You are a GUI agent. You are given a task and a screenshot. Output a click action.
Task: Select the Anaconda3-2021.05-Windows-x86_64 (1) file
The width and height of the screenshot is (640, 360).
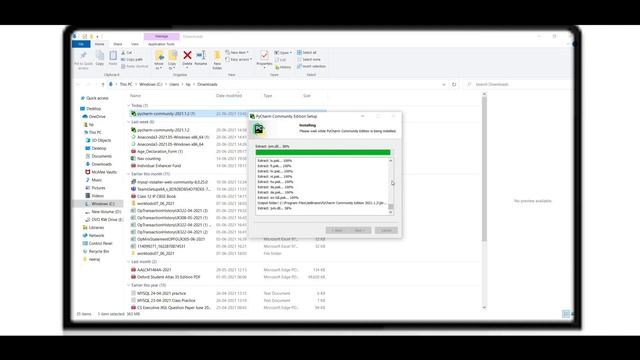170,138
